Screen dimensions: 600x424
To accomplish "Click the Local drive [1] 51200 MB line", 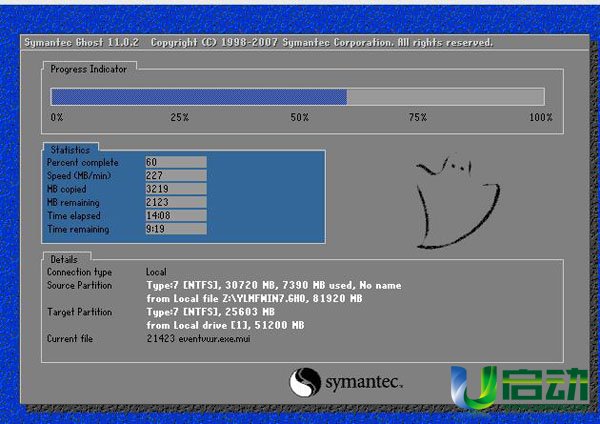I will click(x=225, y=325).
